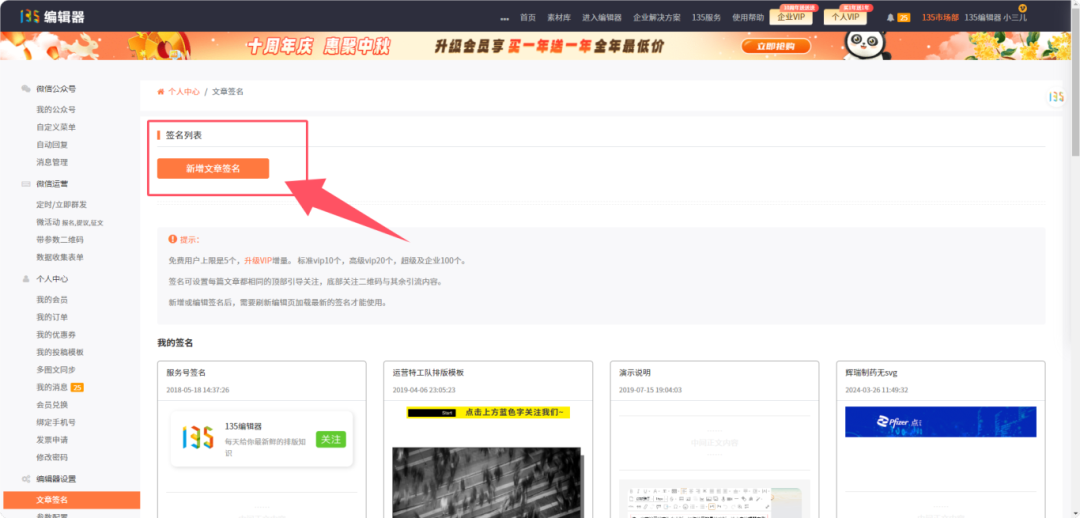Open 自动回复 in sidebar
This screenshot has width=1080, height=518.
point(52,145)
